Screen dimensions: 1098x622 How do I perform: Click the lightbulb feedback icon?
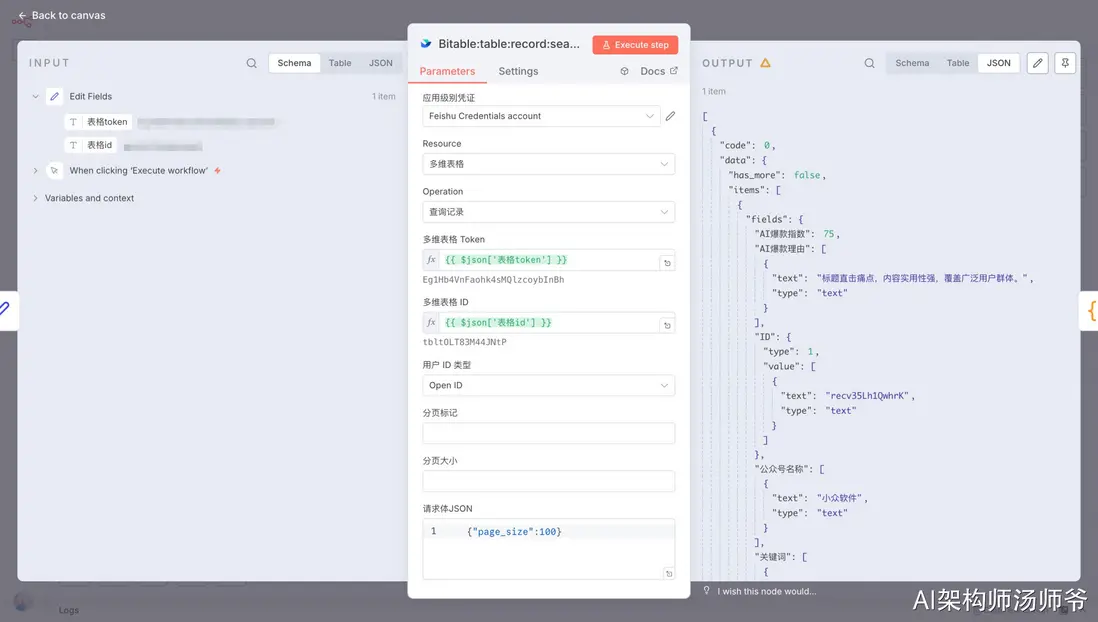pos(707,590)
